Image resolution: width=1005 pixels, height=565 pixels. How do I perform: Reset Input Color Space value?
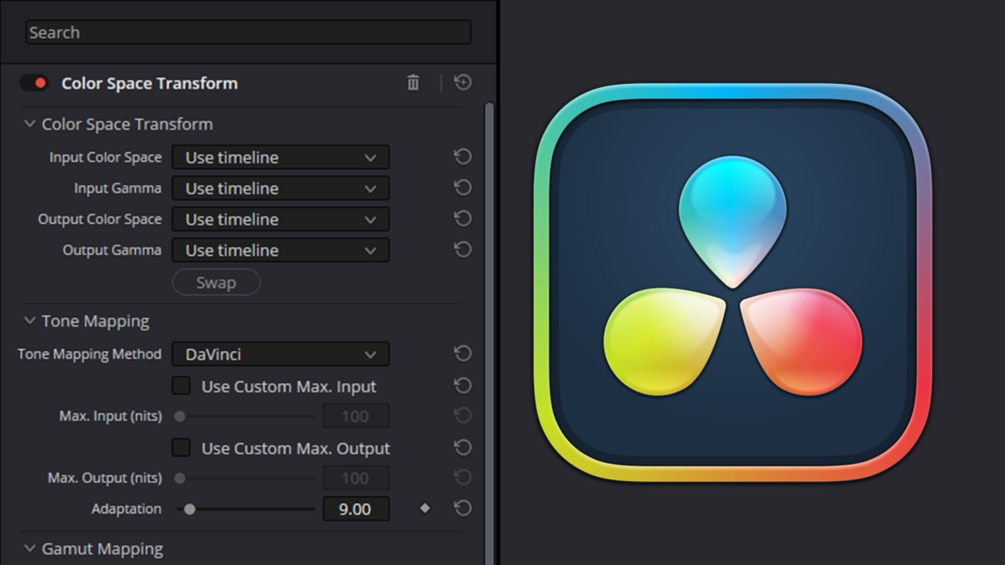point(463,156)
